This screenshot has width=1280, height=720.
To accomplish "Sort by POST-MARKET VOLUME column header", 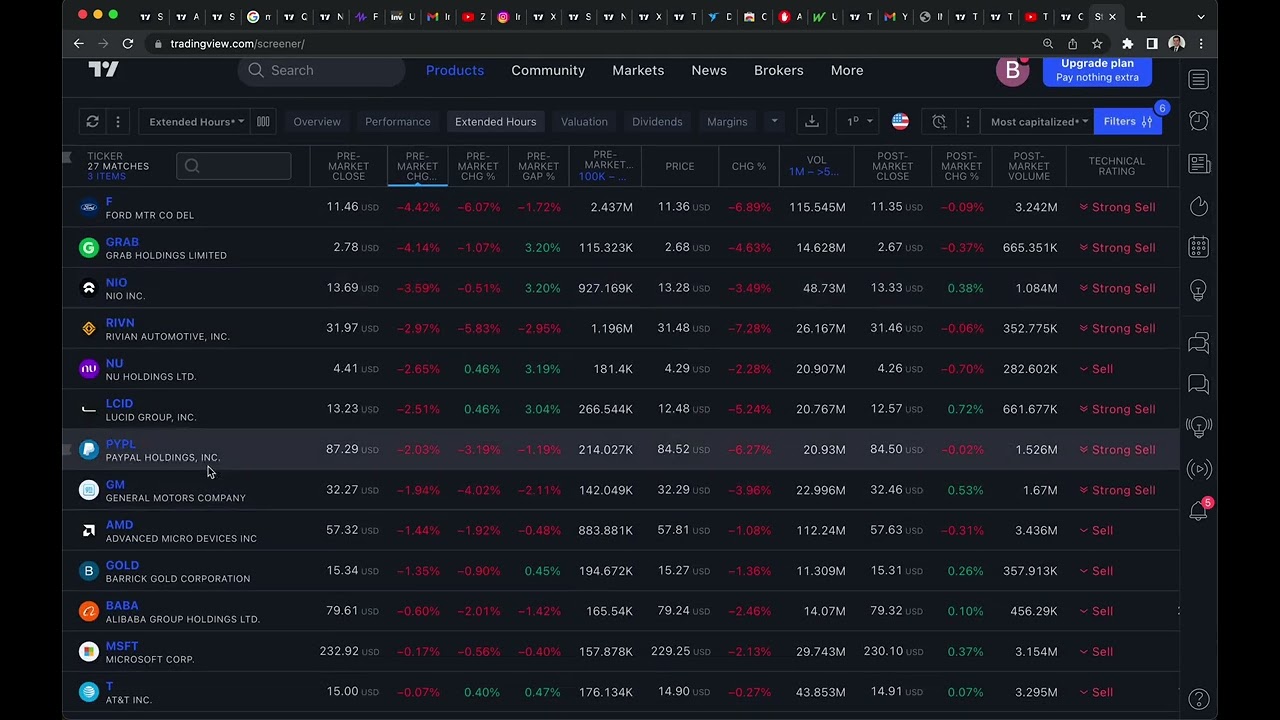I will coord(1029,166).
